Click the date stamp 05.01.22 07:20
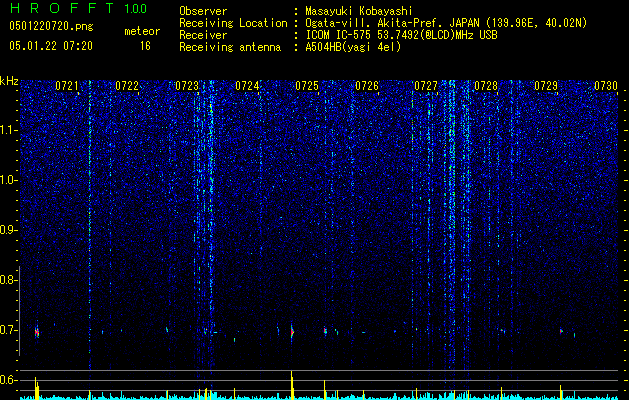Viewport: 629px width, 400px height. [51, 46]
